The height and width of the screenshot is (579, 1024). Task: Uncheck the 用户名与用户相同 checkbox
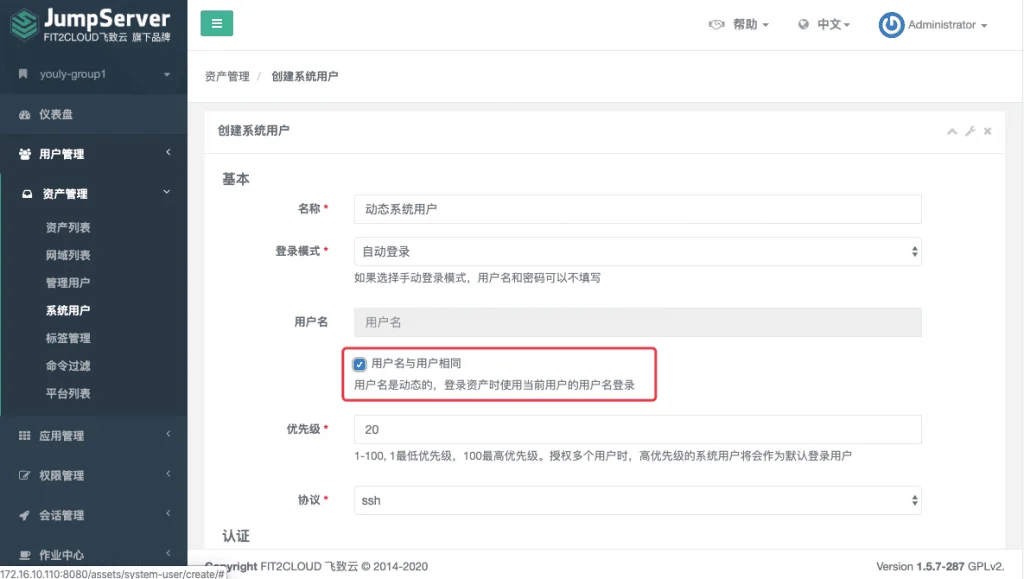pyautogui.click(x=360, y=364)
